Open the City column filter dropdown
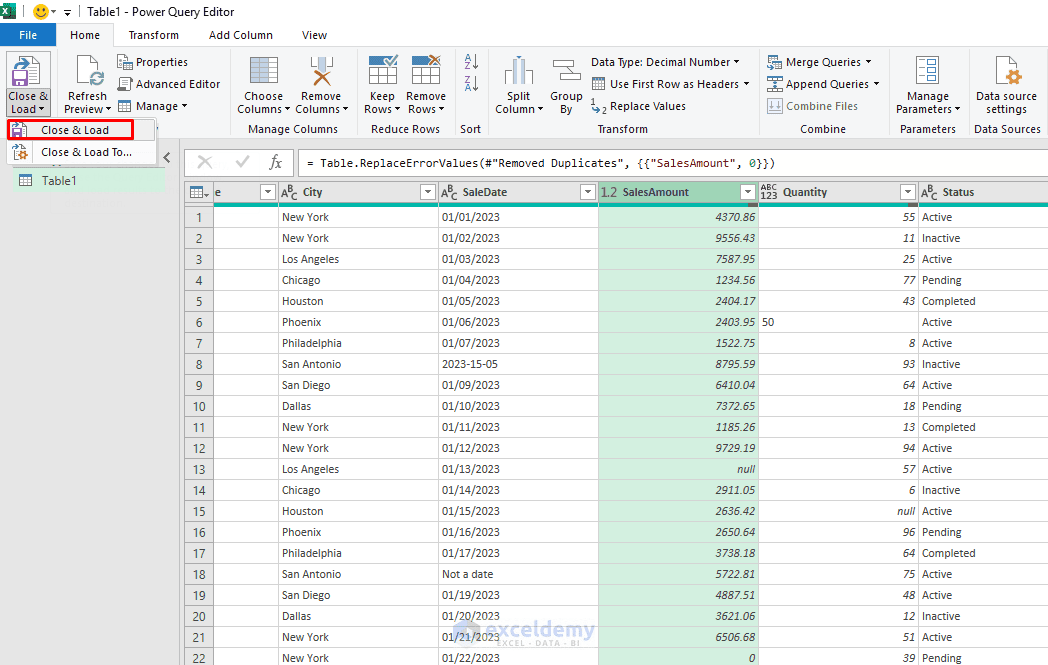This screenshot has width=1048, height=665. tap(428, 192)
